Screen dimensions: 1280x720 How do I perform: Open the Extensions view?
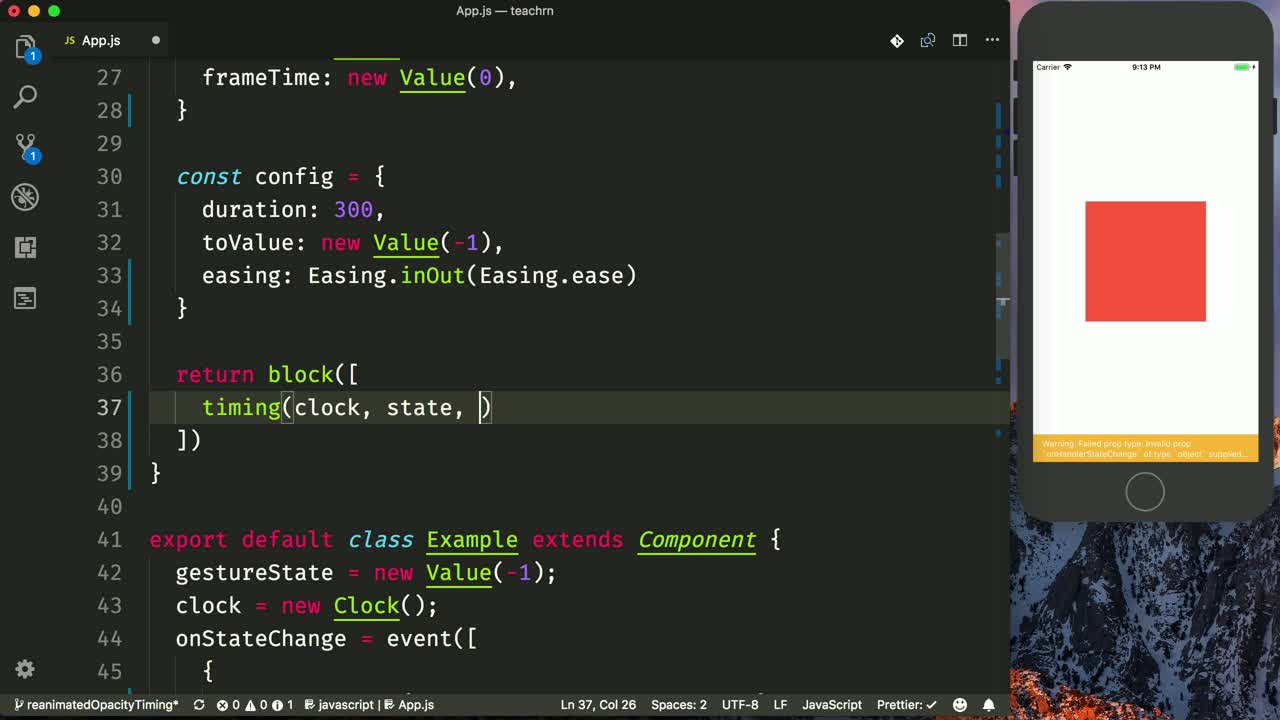point(25,247)
